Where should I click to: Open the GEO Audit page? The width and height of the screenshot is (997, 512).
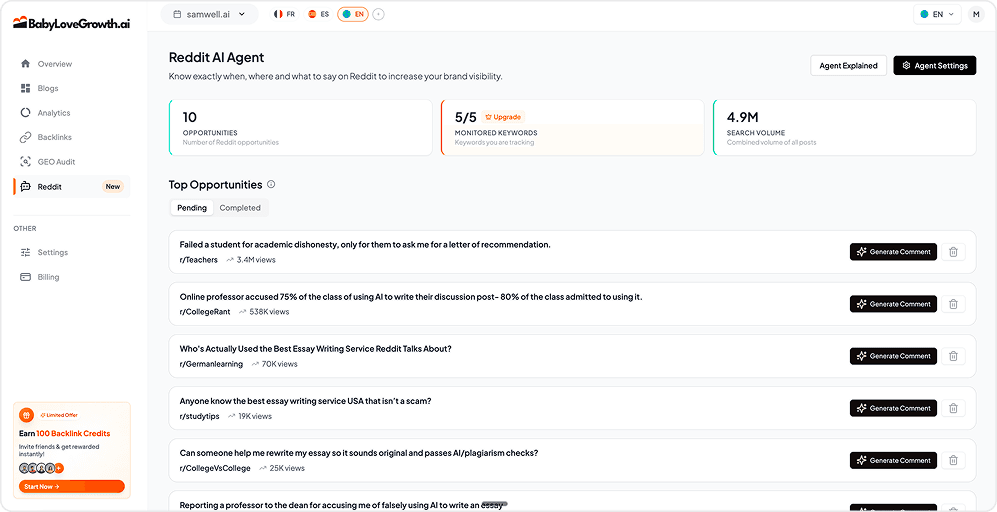pyautogui.click(x=56, y=162)
